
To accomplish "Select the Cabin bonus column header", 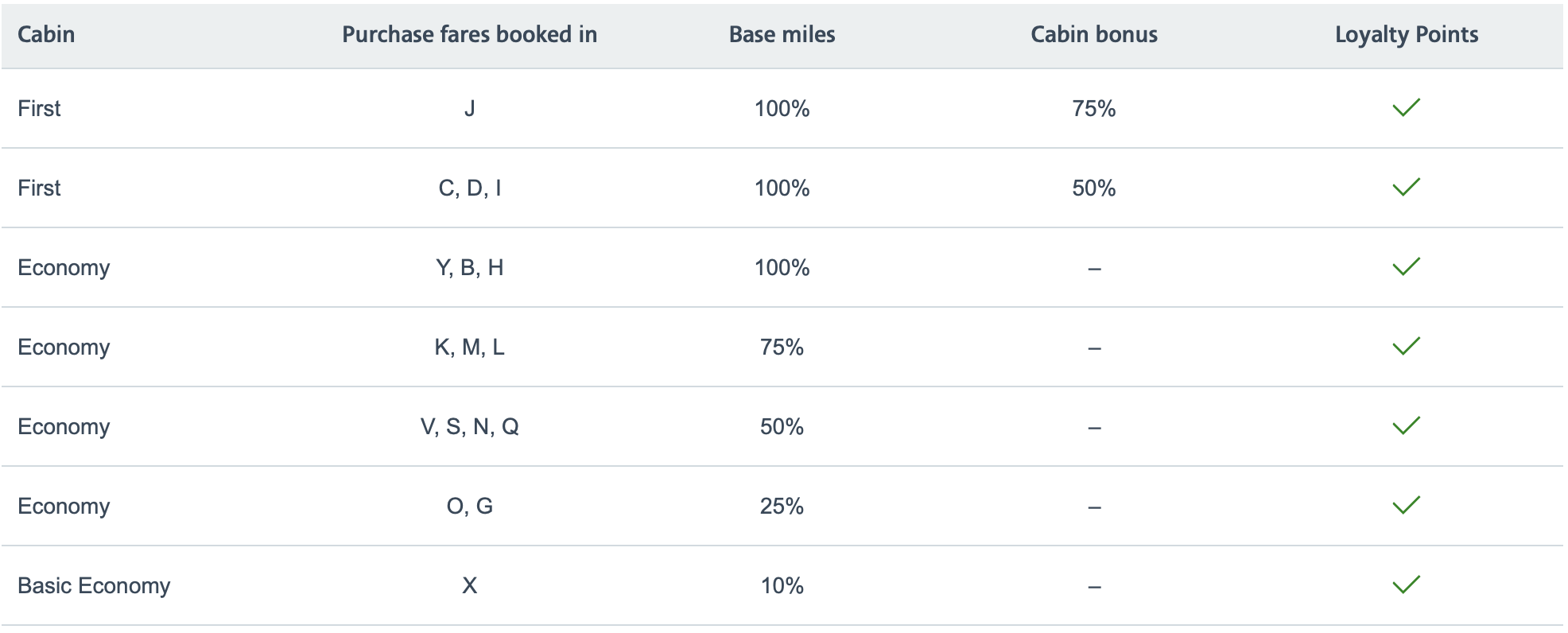I will pyautogui.click(x=1094, y=34).
